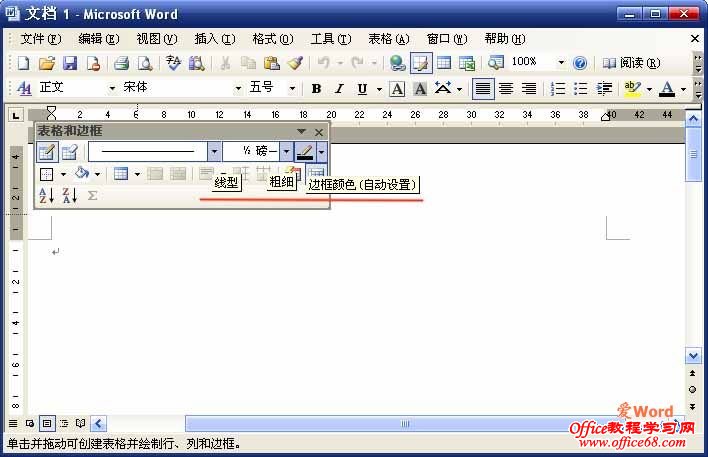This screenshot has height=457, width=708.
Task: Open the zoom 100% dropdown
Action: (561, 63)
